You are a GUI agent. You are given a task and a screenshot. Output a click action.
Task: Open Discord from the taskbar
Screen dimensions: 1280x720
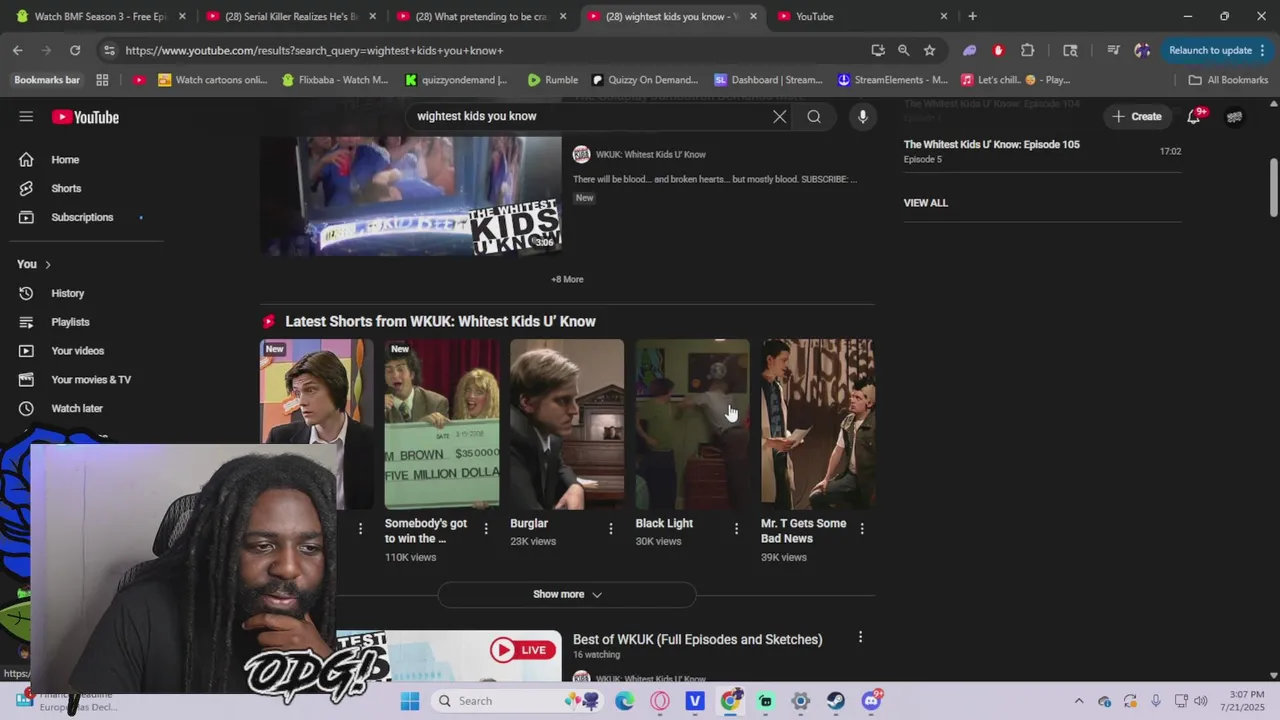[872, 701]
